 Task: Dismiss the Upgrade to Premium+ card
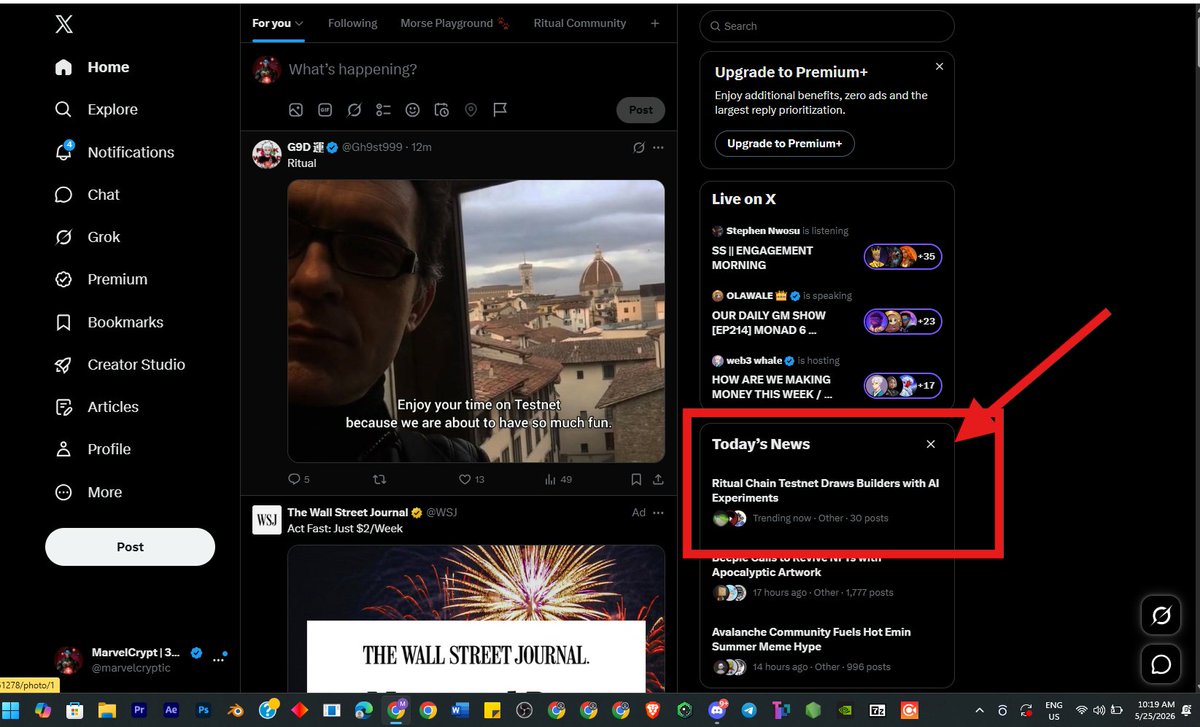939,66
